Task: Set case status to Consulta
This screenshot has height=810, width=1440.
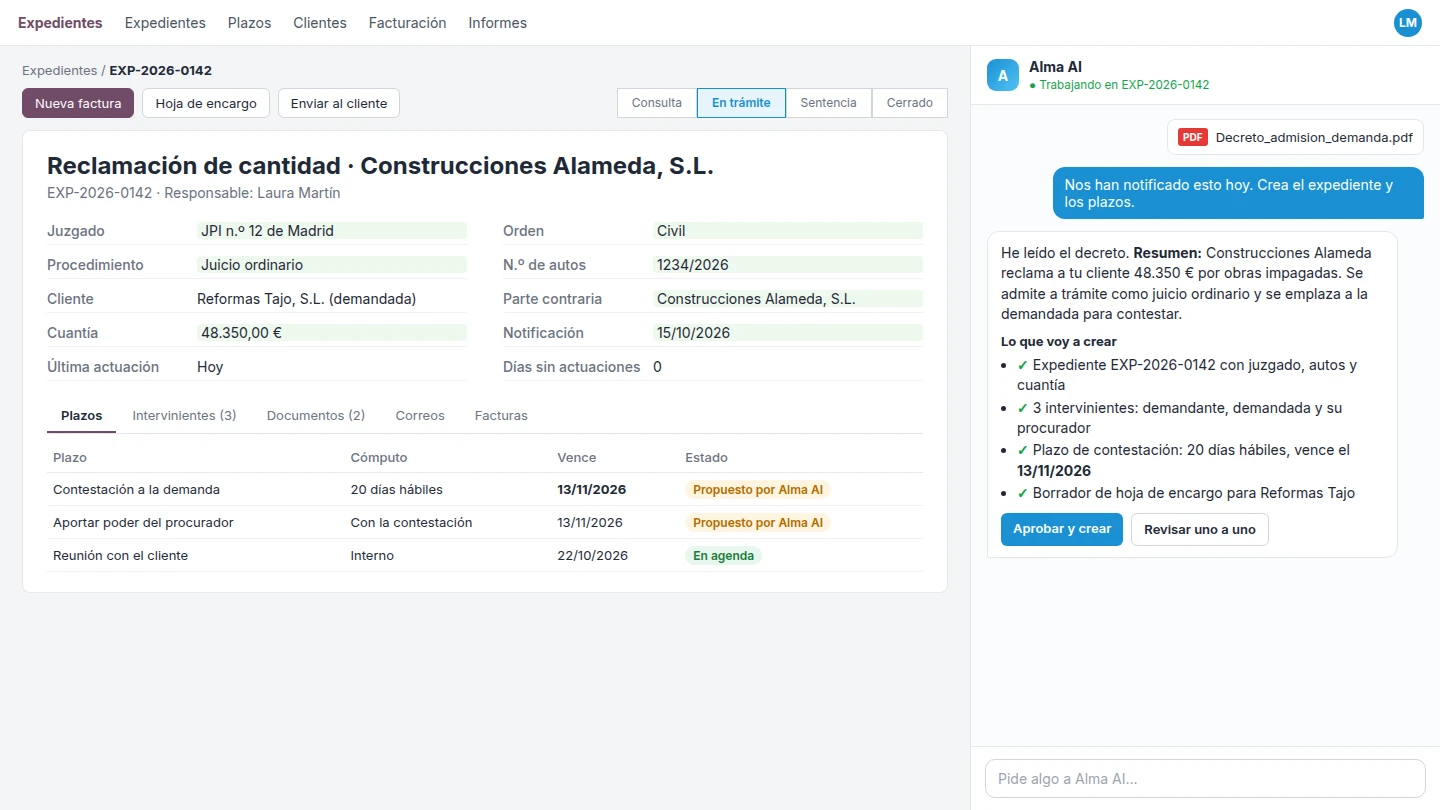Action: tap(657, 103)
